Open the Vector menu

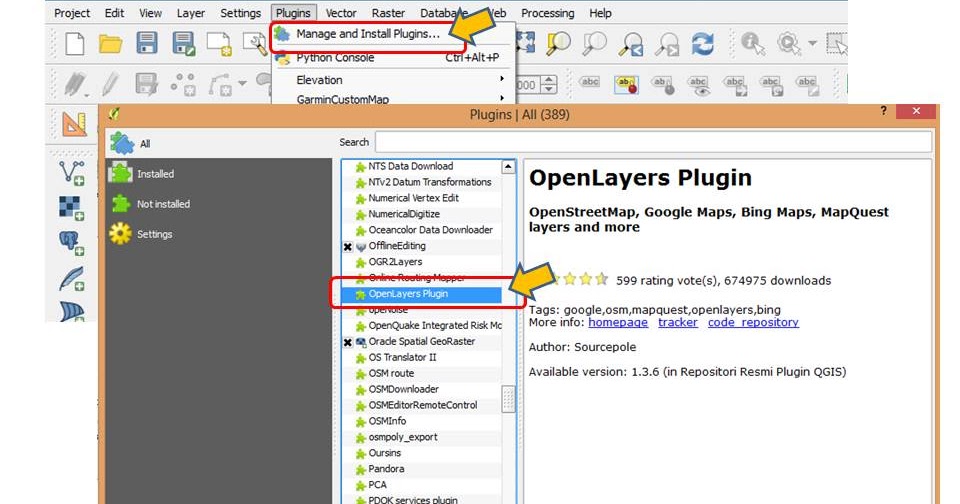pyautogui.click(x=341, y=13)
